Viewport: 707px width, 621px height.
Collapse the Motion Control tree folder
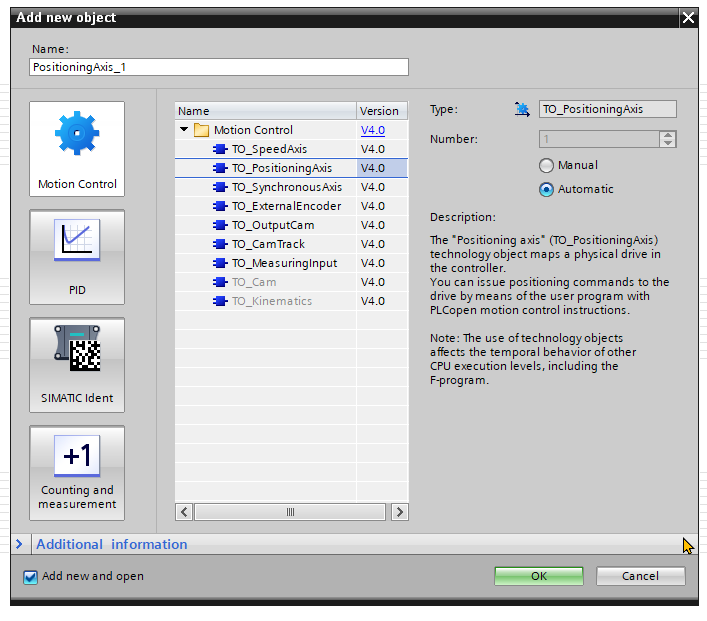pos(184,129)
